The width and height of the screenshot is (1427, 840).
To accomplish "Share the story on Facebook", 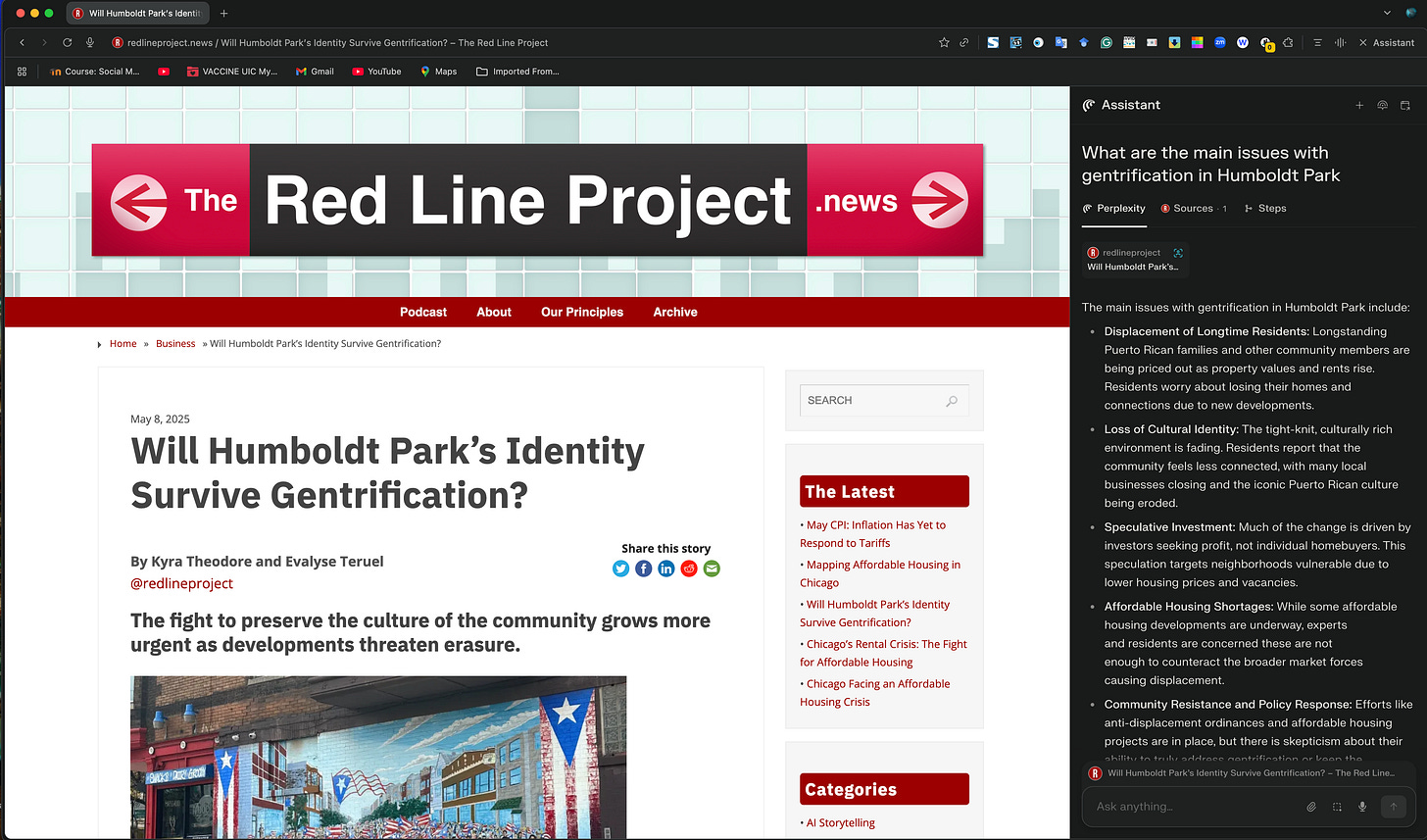I will click(x=643, y=568).
